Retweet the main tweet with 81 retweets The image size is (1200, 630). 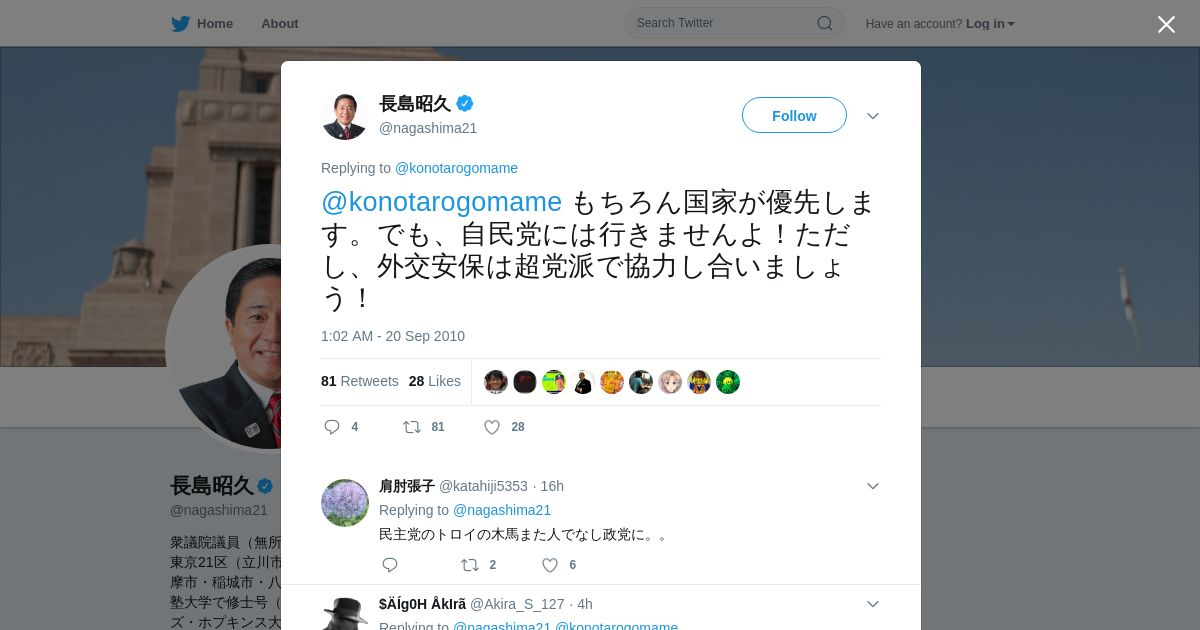[412, 427]
